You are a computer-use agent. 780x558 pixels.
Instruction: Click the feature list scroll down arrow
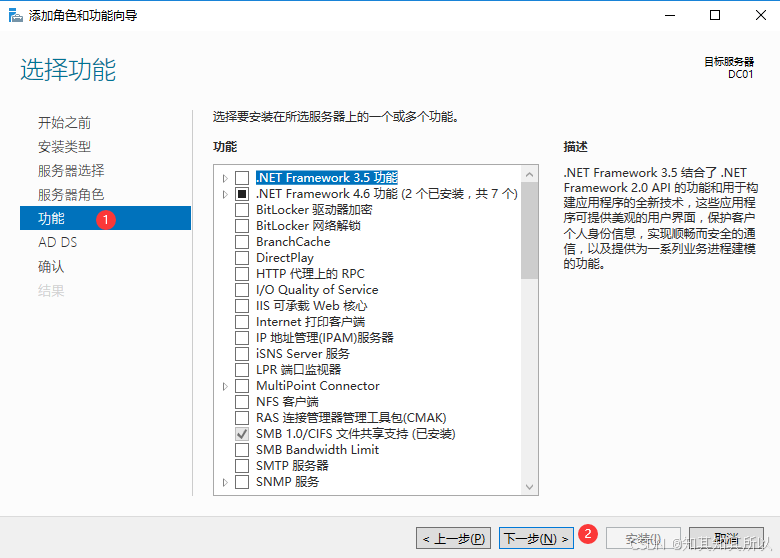529,486
